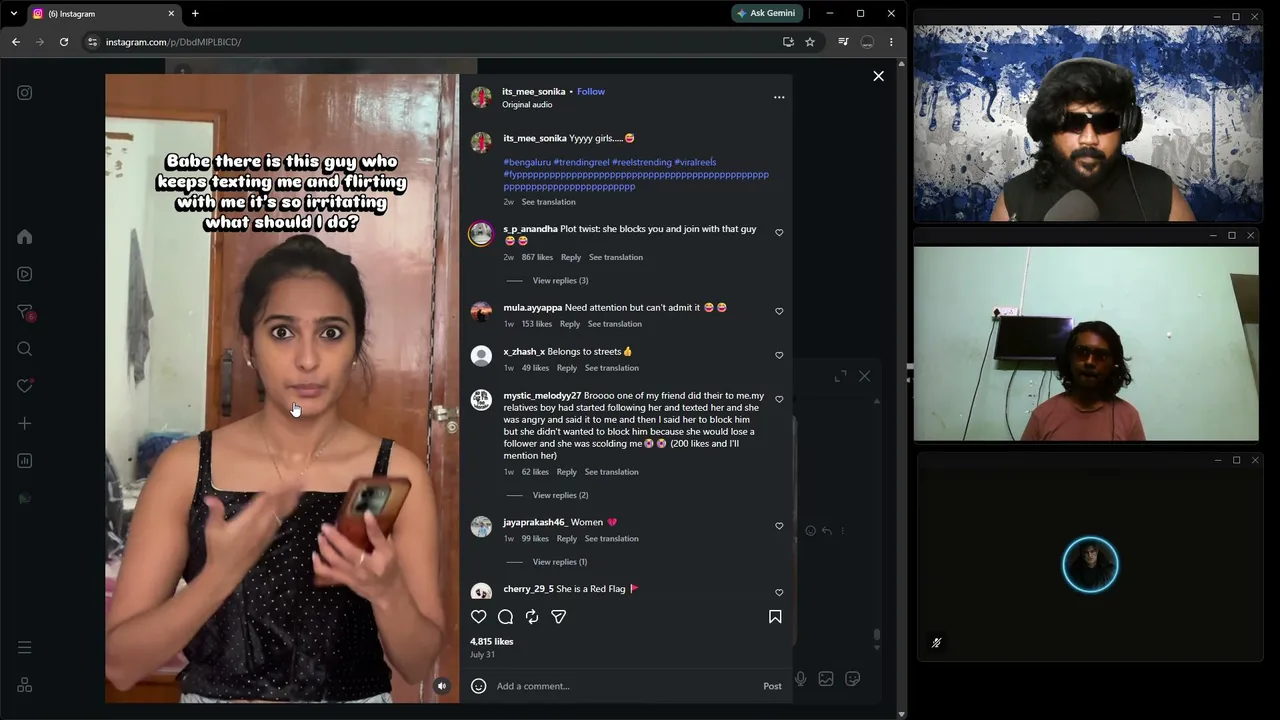Toggle the reel's audio mute button
The image size is (1280, 720).
pyautogui.click(x=442, y=686)
